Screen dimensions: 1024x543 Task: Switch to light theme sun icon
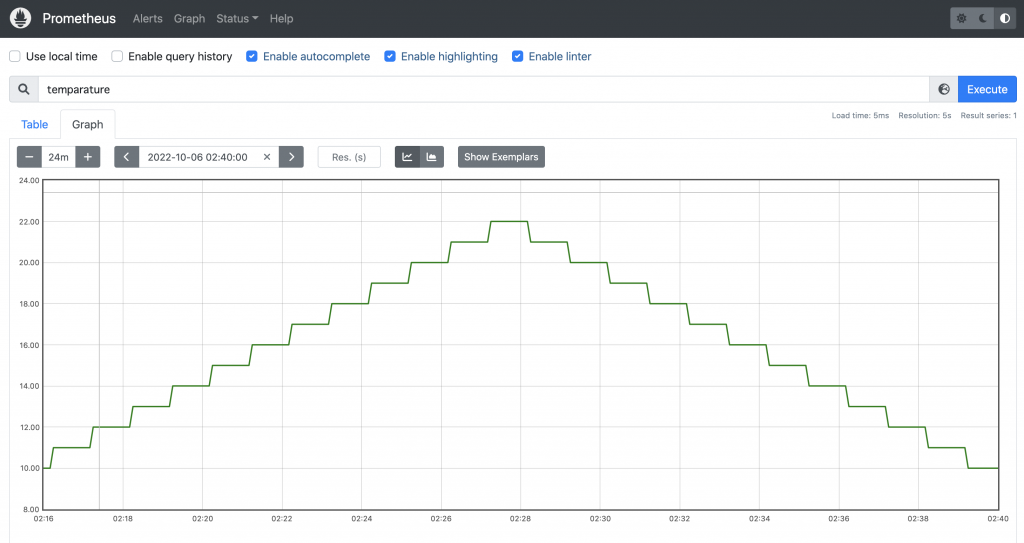961,18
